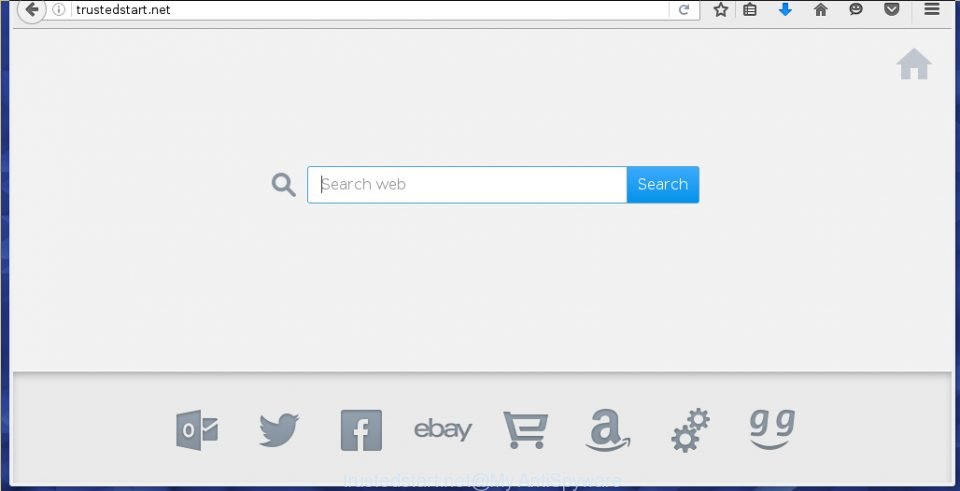Open the Amazon shortcut icon

(607, 430)
